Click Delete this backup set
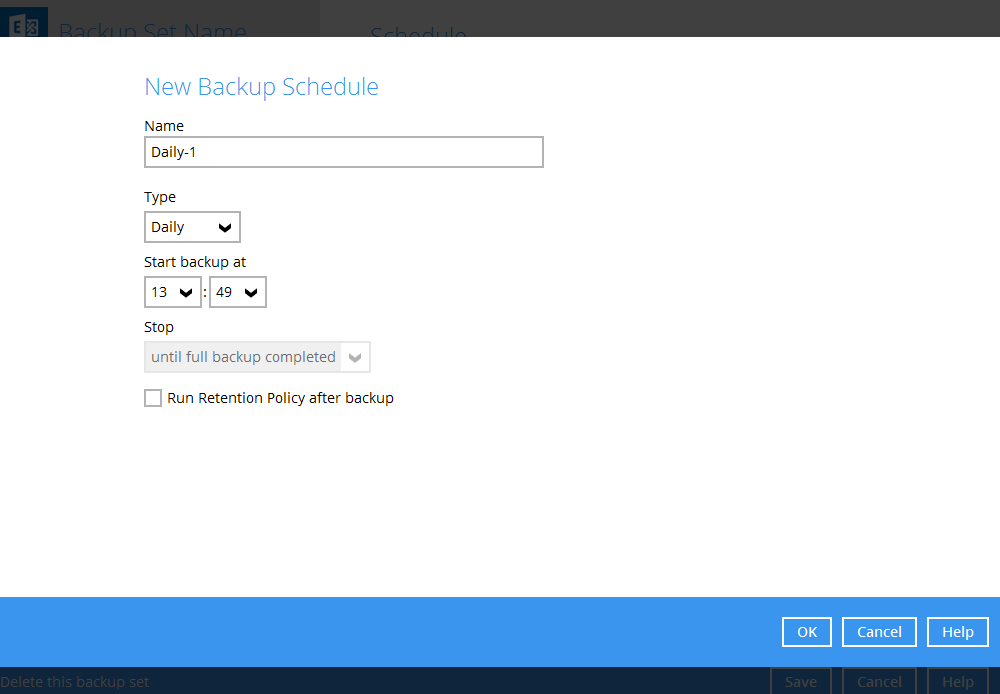 coord(75,682)
